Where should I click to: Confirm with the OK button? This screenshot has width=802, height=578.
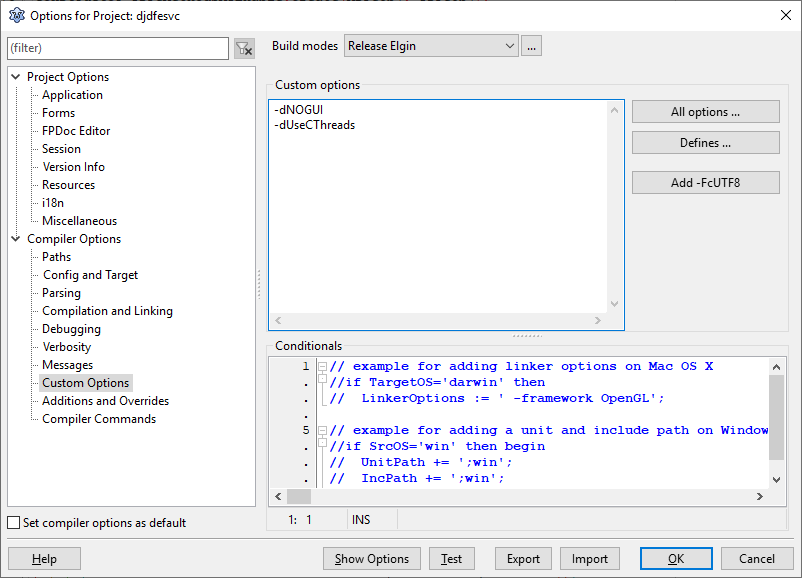click(x=676, y=559)
